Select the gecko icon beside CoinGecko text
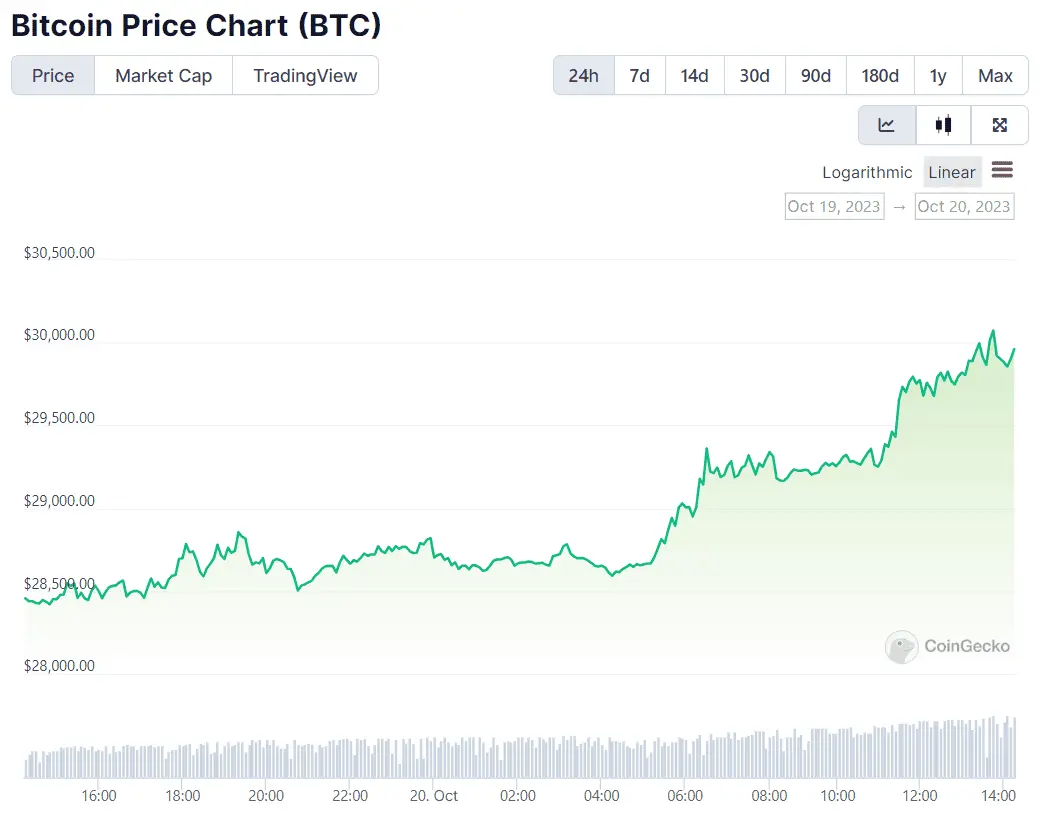 [x=902, y=647]
